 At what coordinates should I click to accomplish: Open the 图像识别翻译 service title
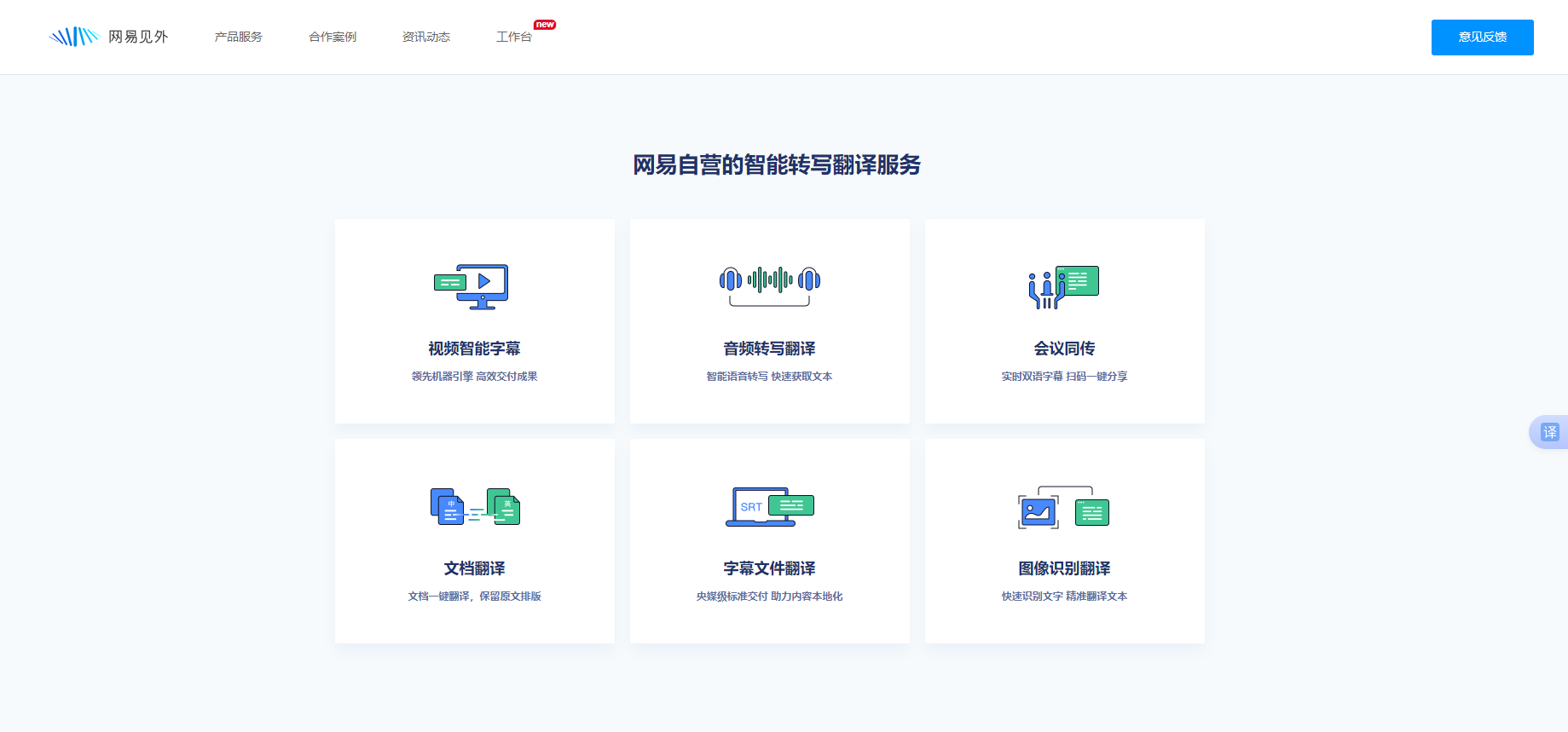[1065, 568]
